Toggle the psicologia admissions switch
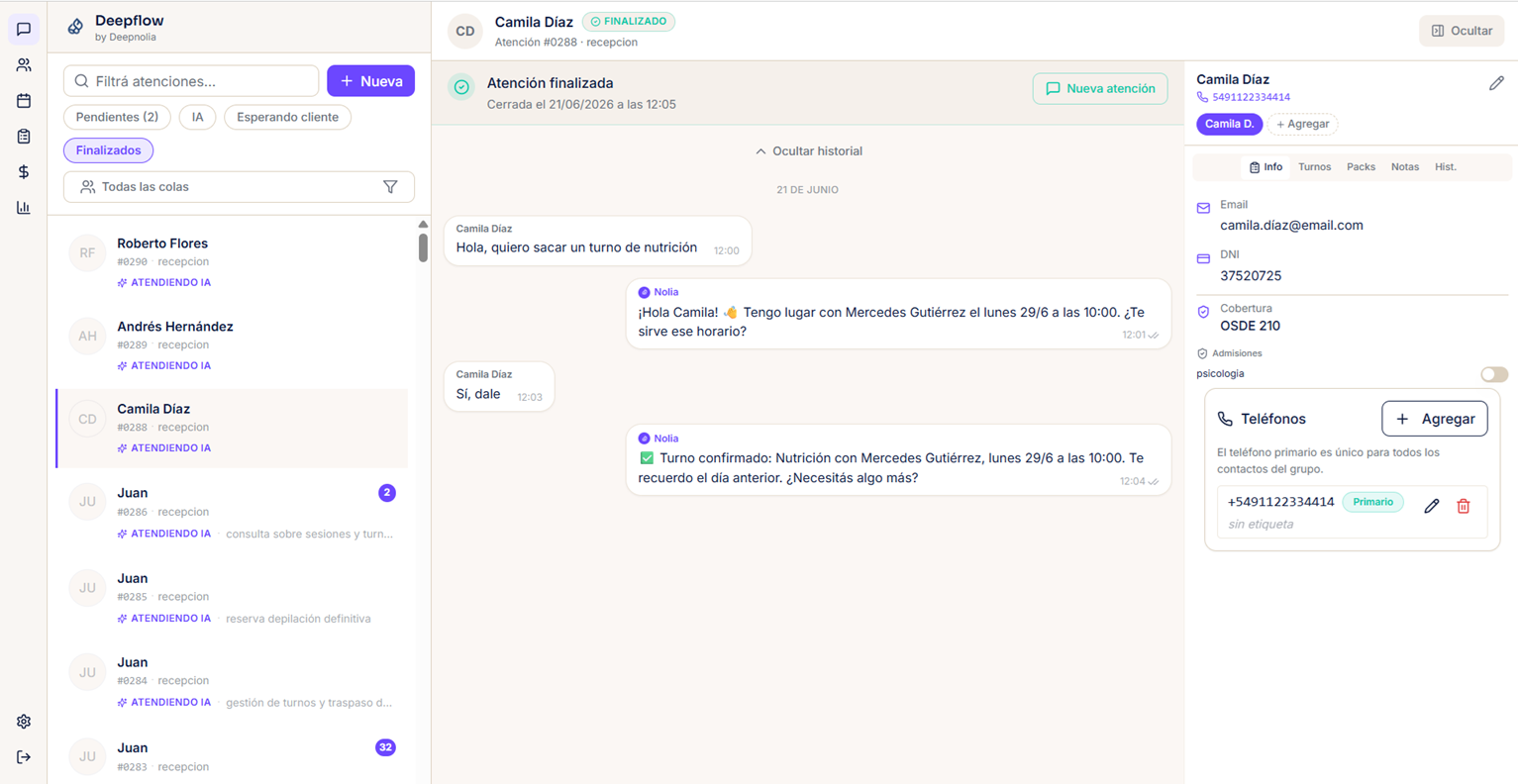 [x=1494, y=374]
